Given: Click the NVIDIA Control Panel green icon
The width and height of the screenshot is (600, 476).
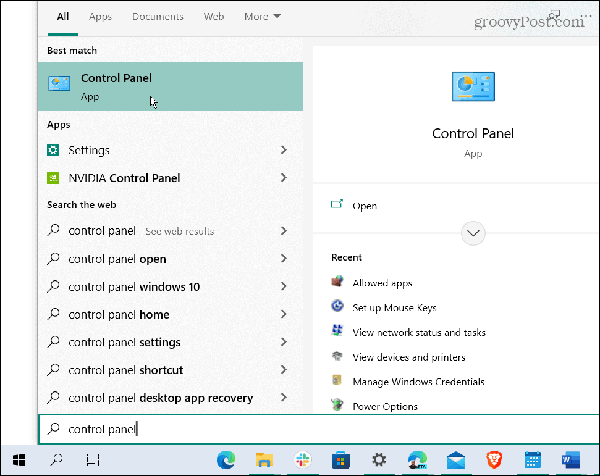Looking at the screenshot, I should tap(53, 178).
